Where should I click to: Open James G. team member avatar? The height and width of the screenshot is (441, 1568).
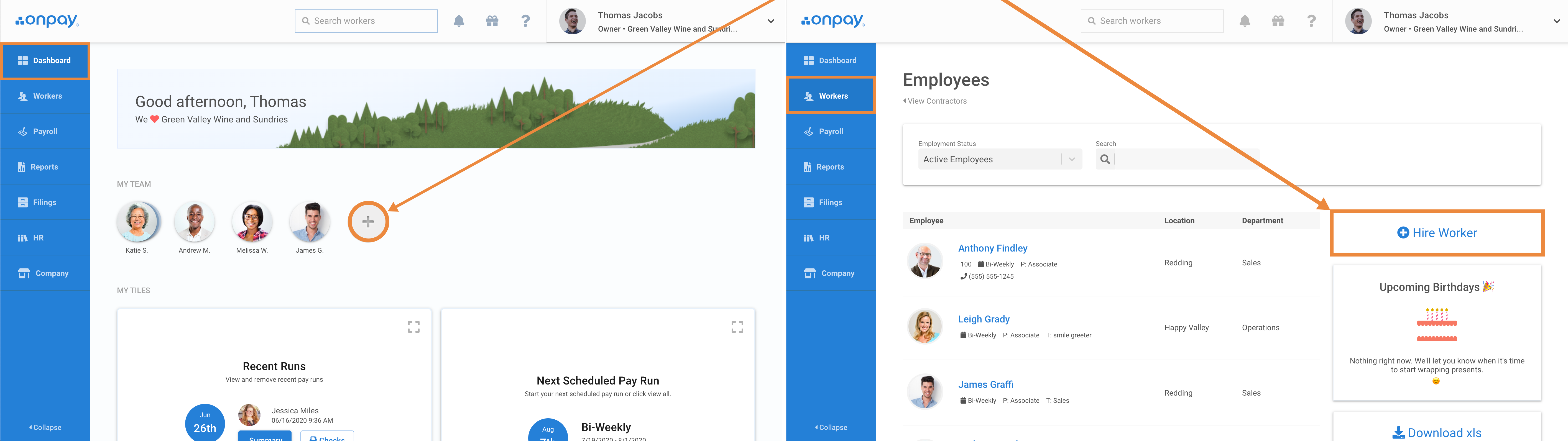tap(310, 222)
